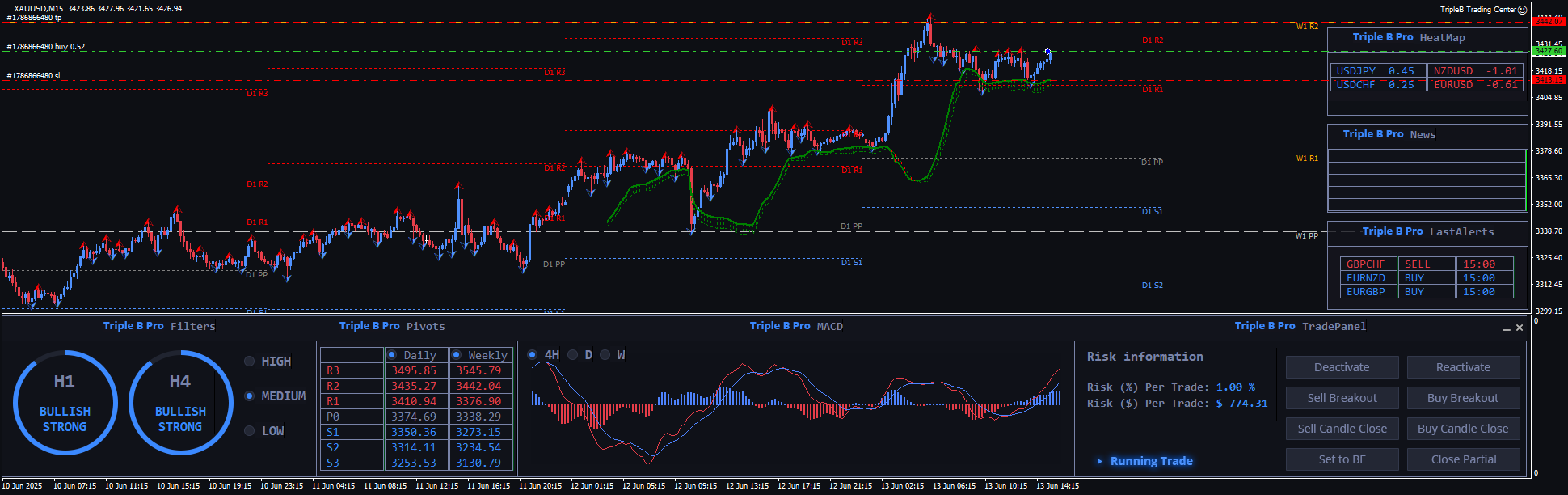Minimize the Triple B Pro TradePanel
Viewport: 1568px width, 495px height.
tap(1506, 328)
